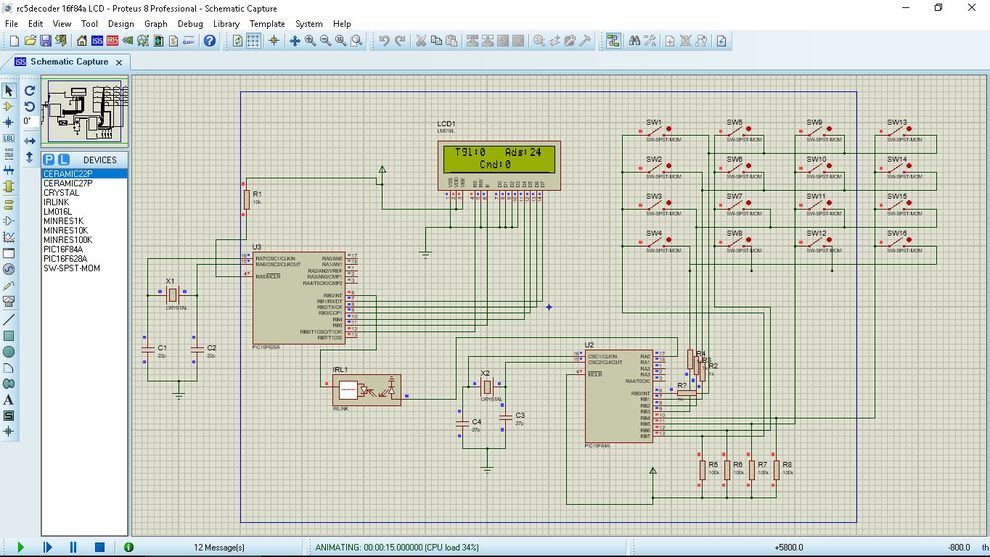Cut selection with the scissors icon
This screenshot has width=990, height=557.
(421, 41)
